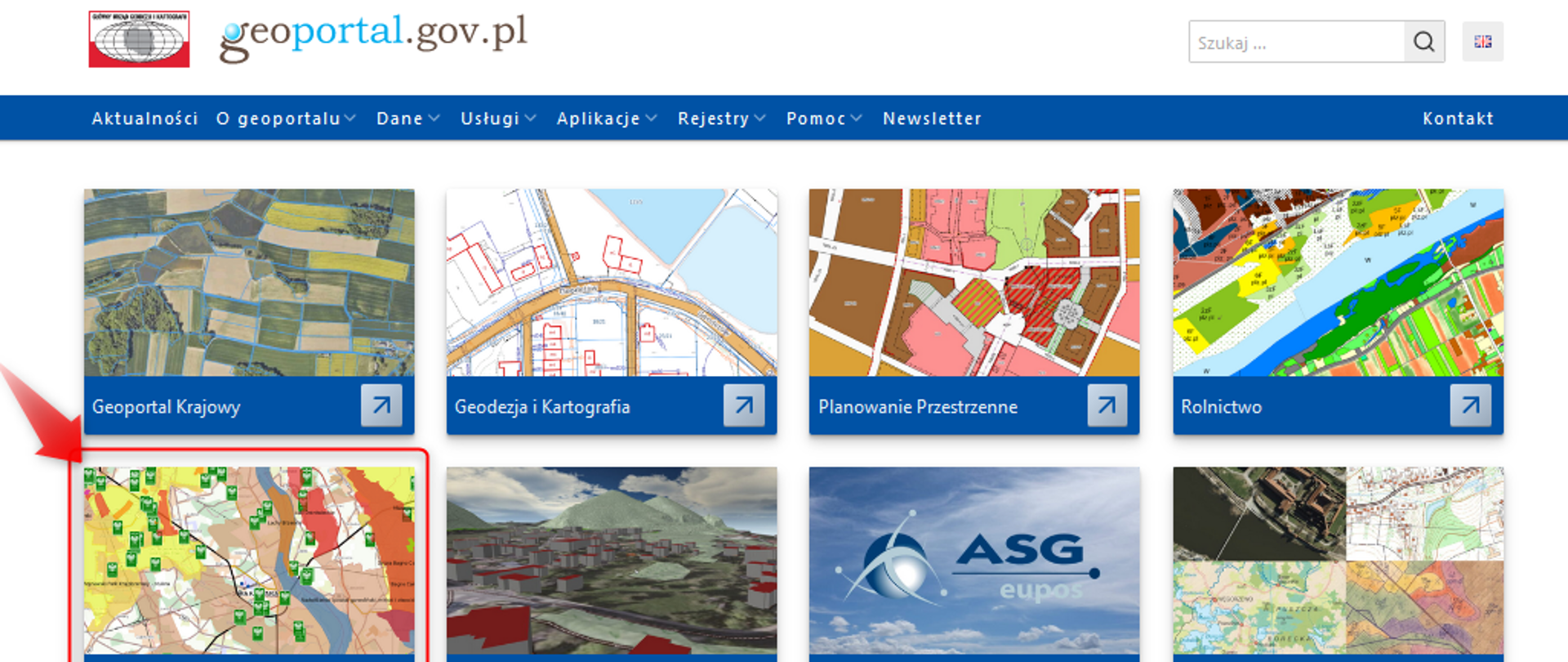This screenshot has width=1568, height=662.
Task: Click the arrow icon on Geodezja i Kartografia
Action: (744, 405)
